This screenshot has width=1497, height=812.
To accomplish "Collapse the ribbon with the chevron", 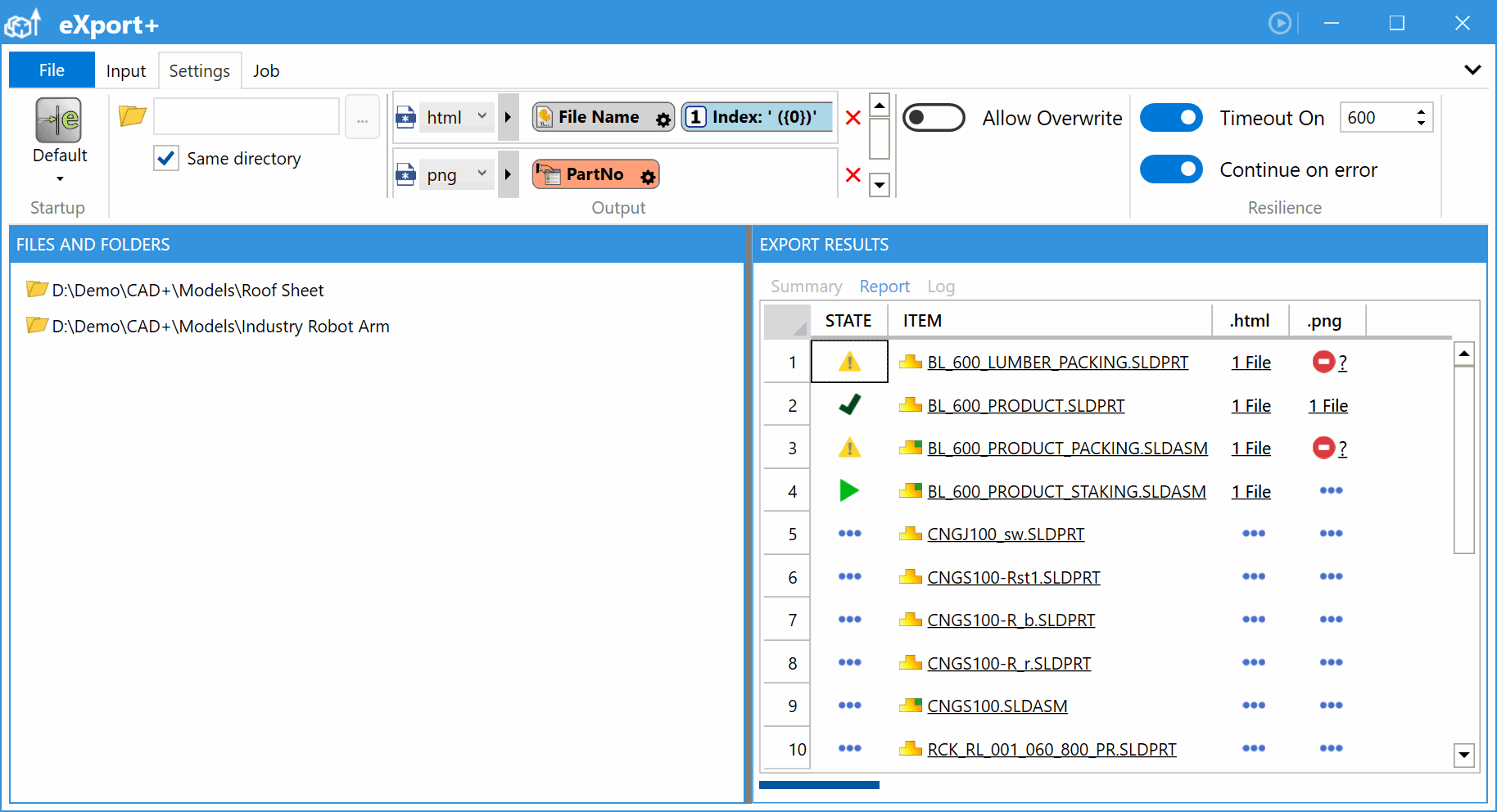I will click(x=1472, y=70).
